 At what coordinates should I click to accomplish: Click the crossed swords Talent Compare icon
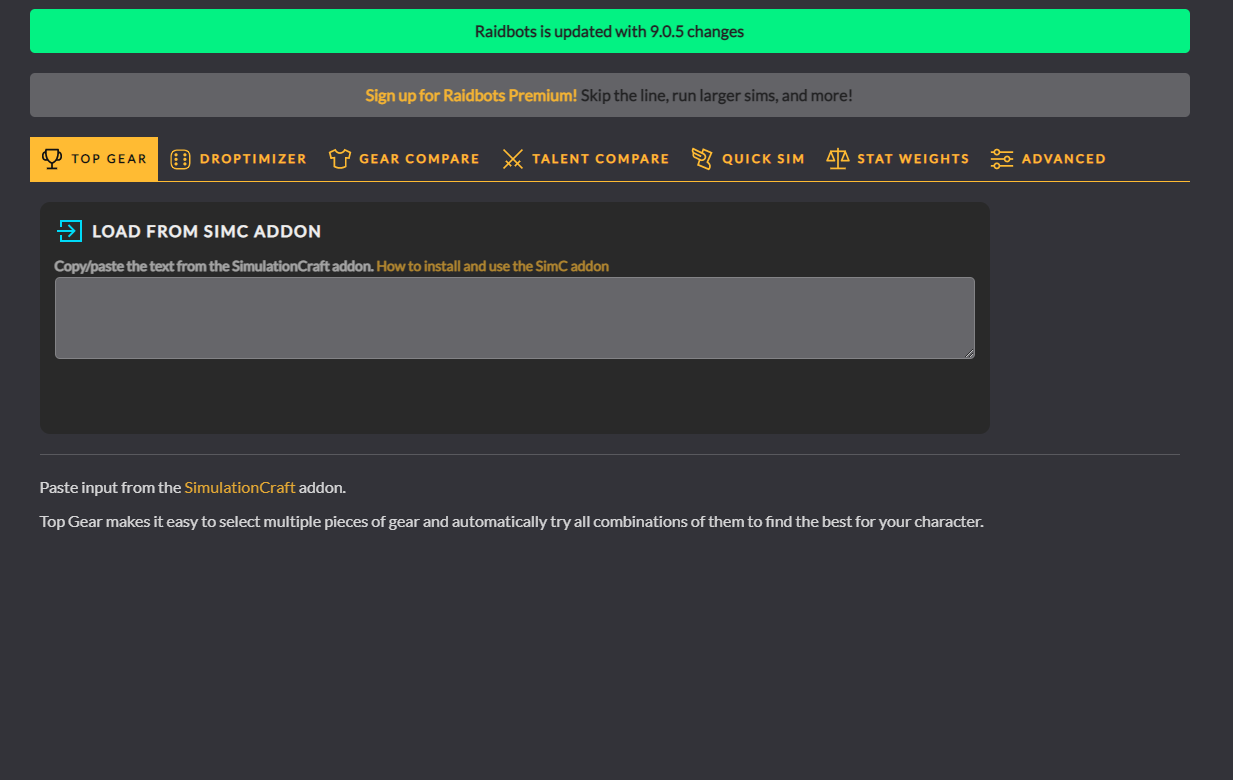[x=513, y=159]
